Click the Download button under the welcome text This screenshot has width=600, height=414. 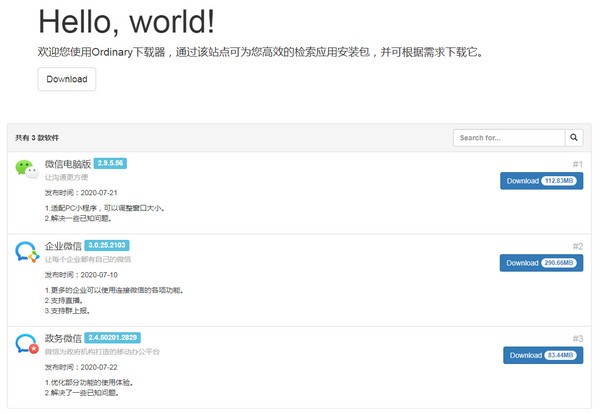pos(67,79)
